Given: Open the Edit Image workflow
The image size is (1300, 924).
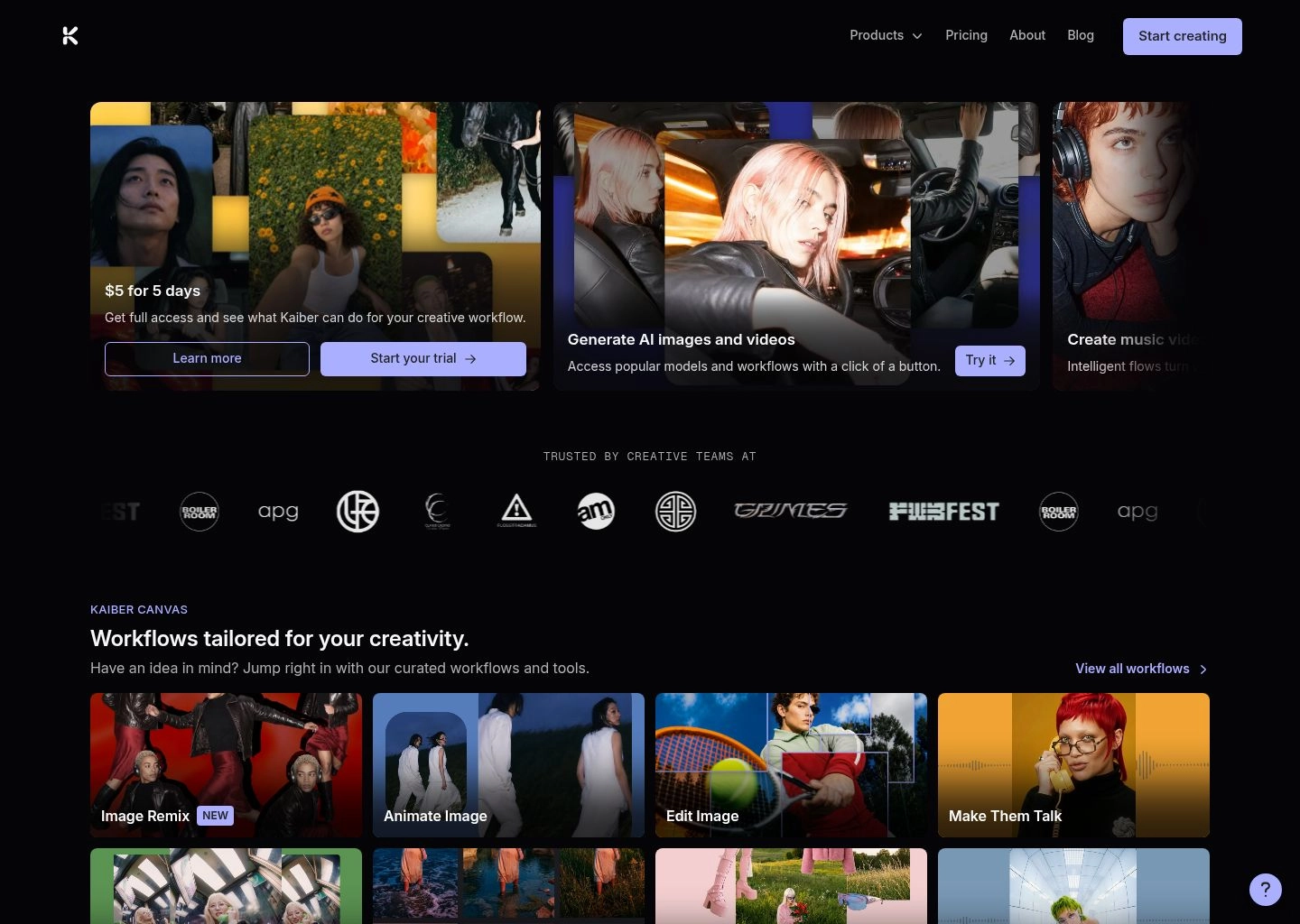Looking at the screenshot, I should click(791, 765).
